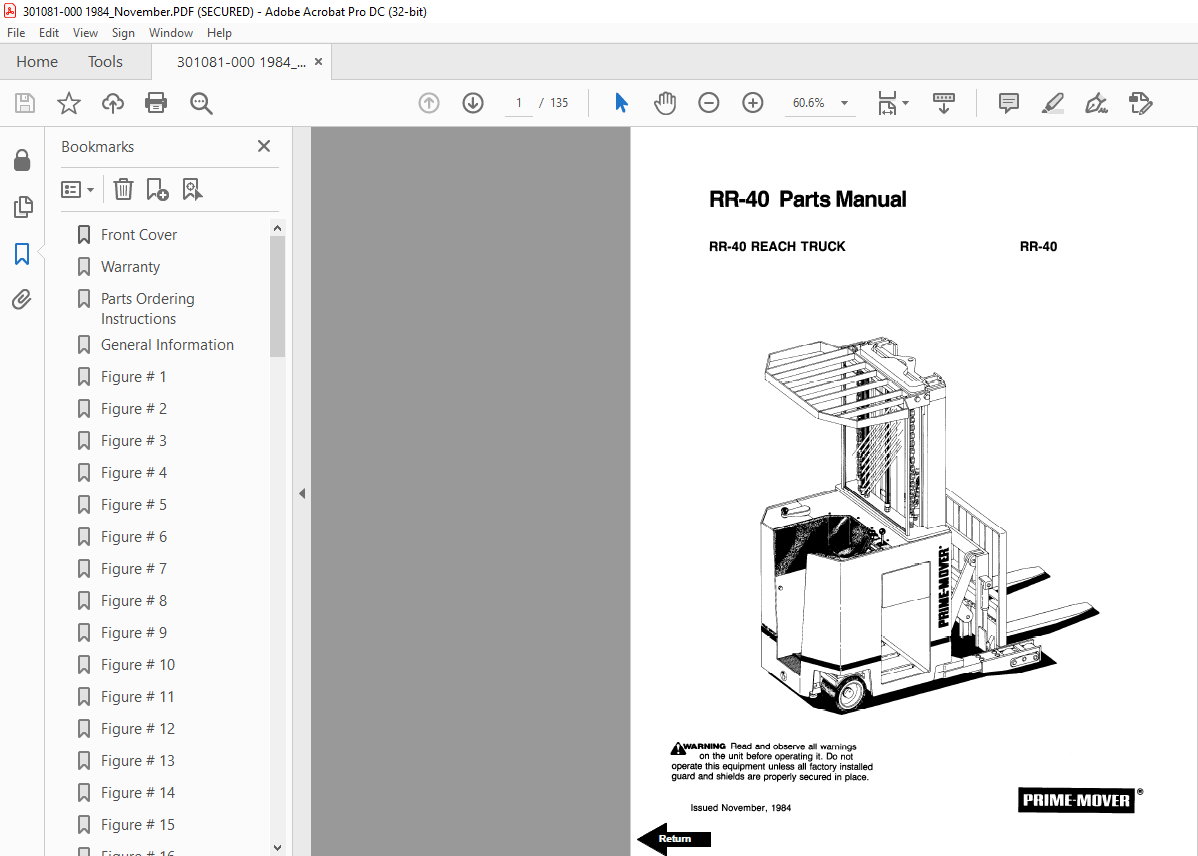This screenshot has height=856, width=1198.
Task: Upload file to Document Cloud
Action: (113, 103)
